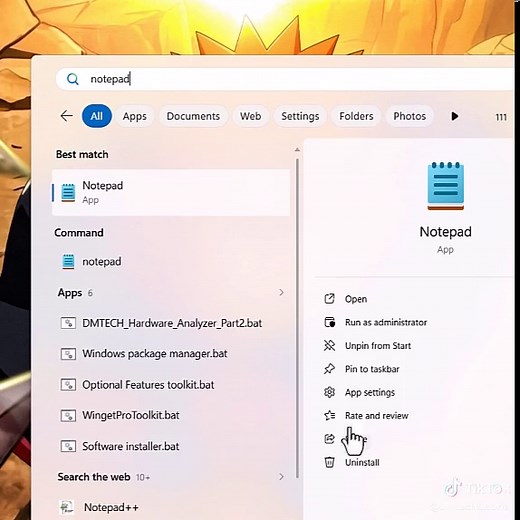Open Notepad via the Open action
The height and width of the screenshot is (520, 520).
click(356, 299)
